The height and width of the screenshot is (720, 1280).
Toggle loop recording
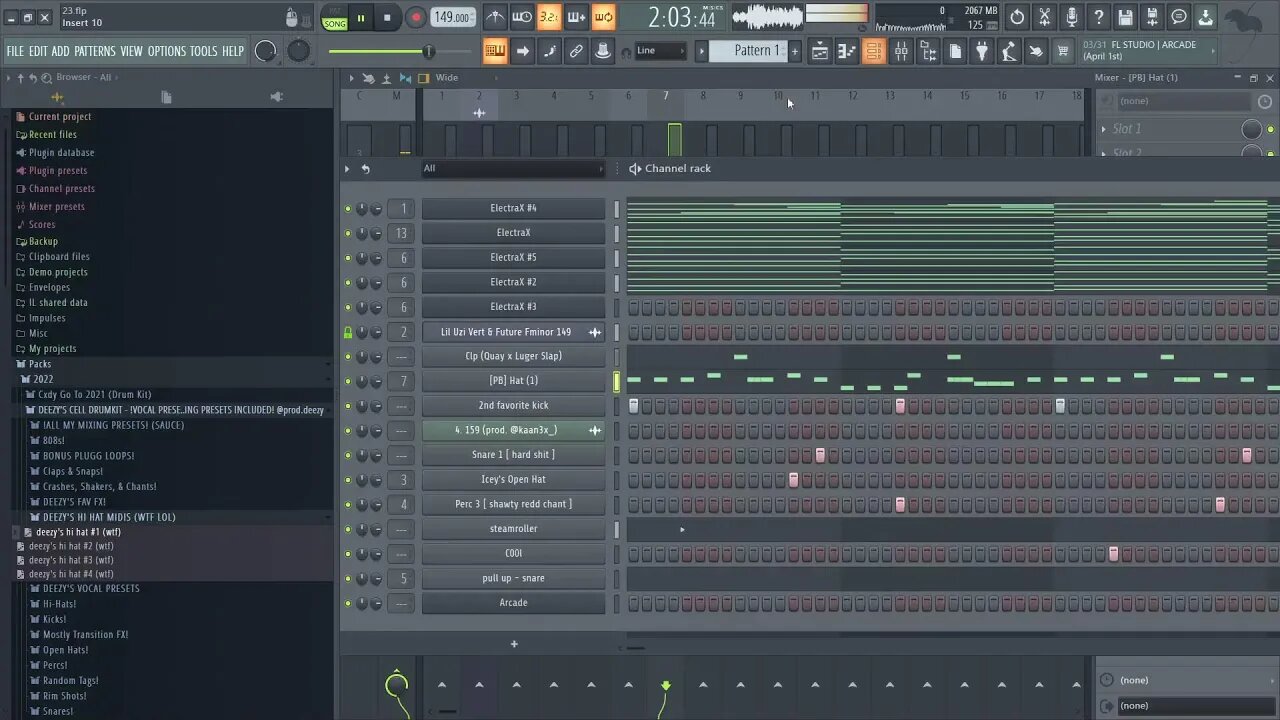603,17
